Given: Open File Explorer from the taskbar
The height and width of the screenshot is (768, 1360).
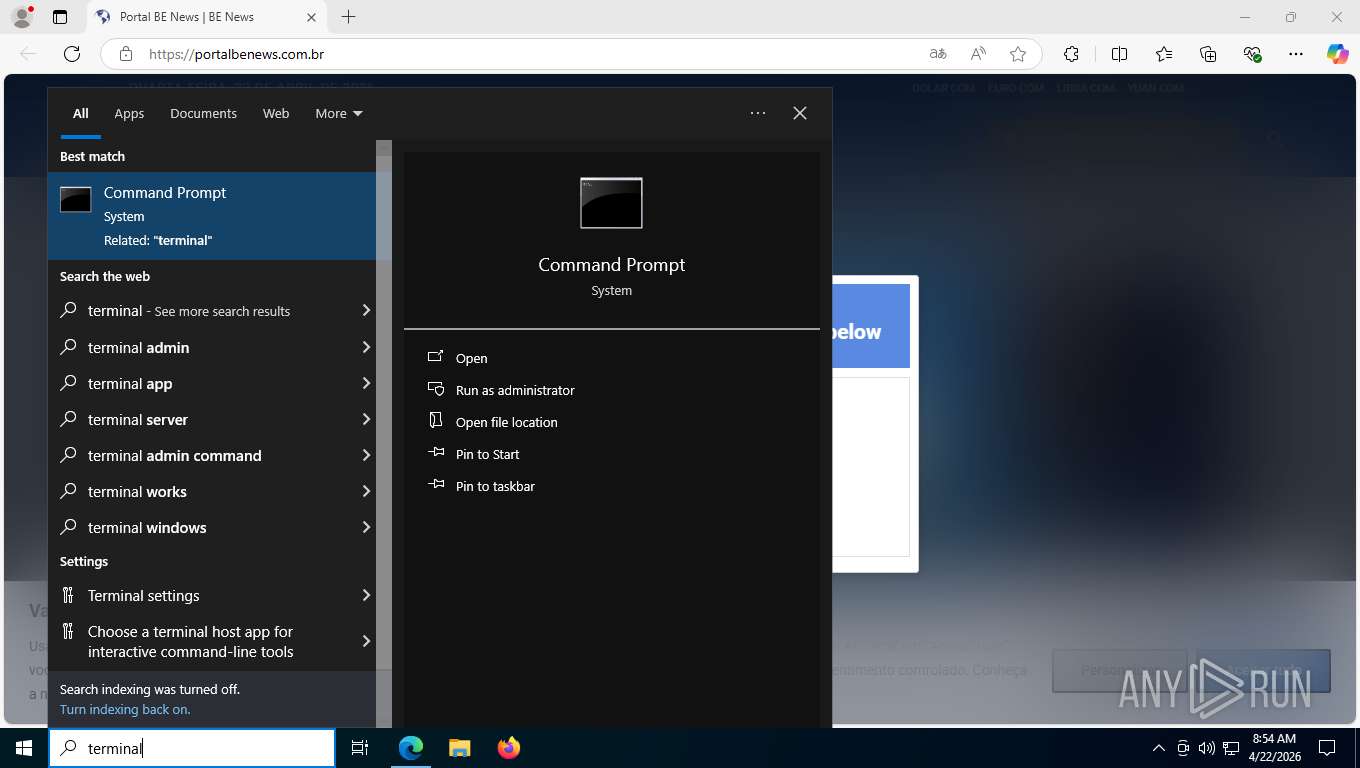Looking at the screenshot, I should pyautogui.click(x=459, y=747).
